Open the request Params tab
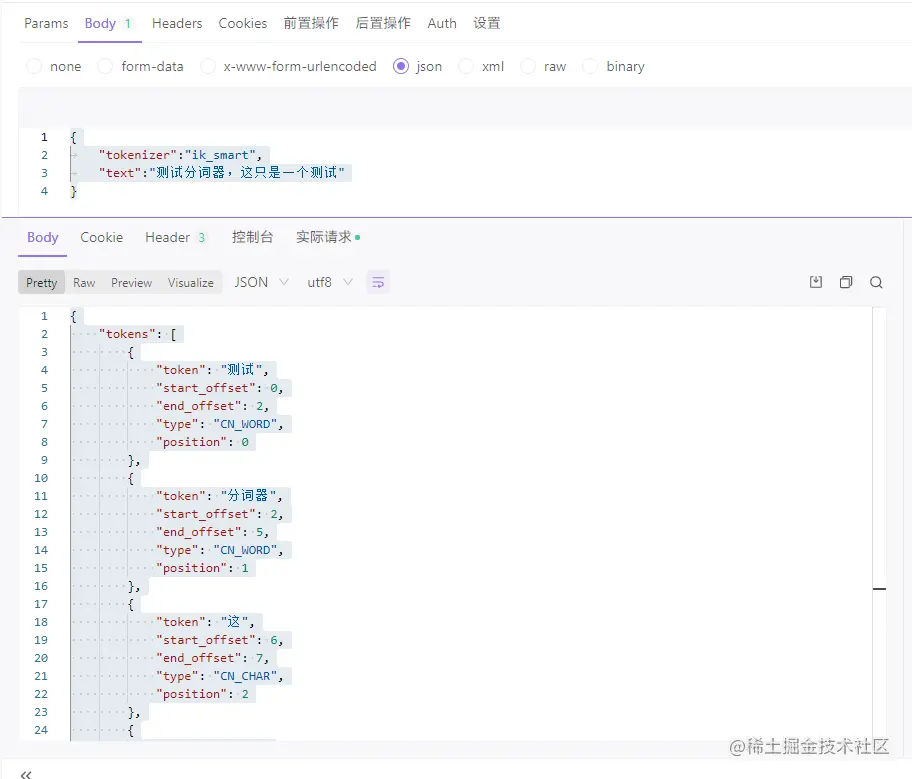Viewport: 912px width, 779px height. (46, 23)
